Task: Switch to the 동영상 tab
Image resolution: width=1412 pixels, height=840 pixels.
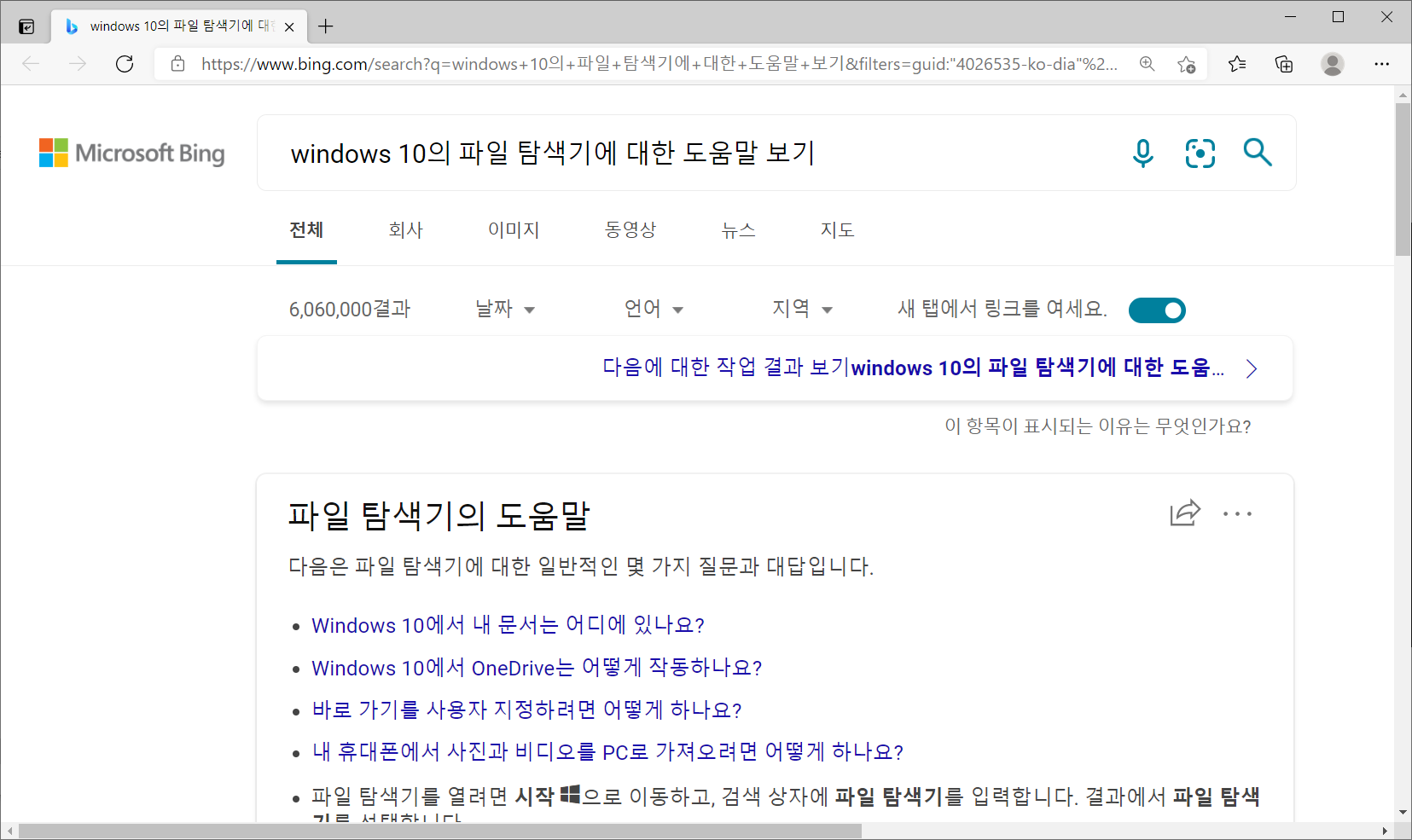Action: point(630,229)
